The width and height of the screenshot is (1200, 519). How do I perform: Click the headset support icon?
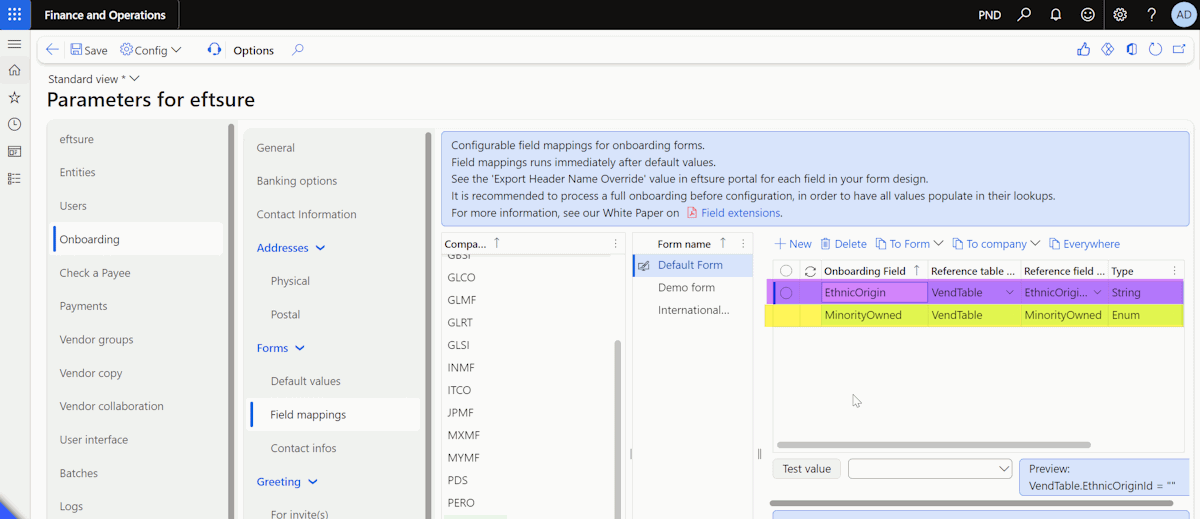point(214,50)
